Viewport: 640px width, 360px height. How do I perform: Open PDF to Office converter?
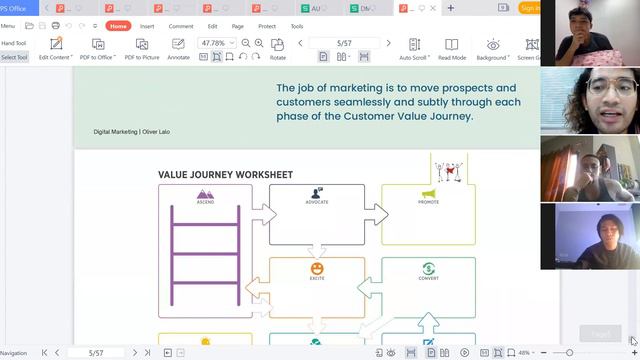[x=98, y=49]
